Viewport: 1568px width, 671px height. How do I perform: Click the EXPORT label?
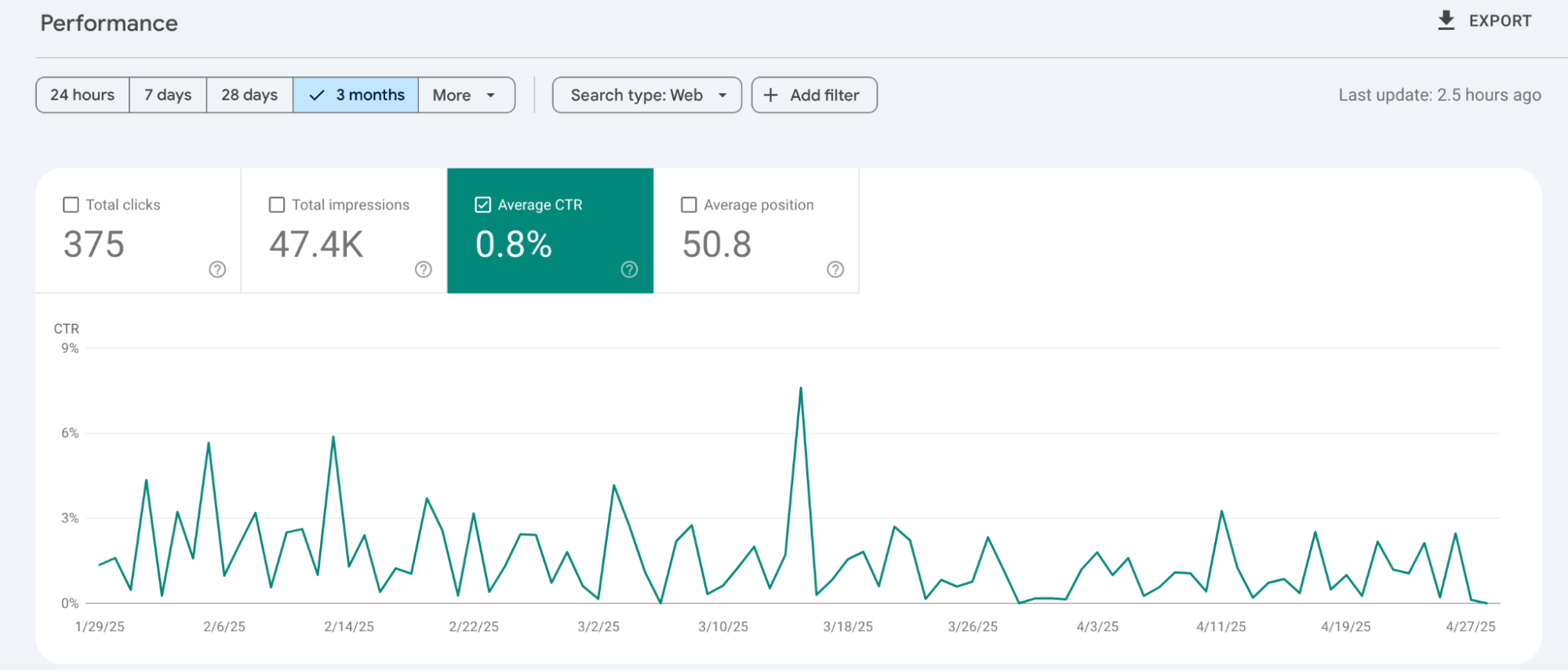coord(1501,21)
